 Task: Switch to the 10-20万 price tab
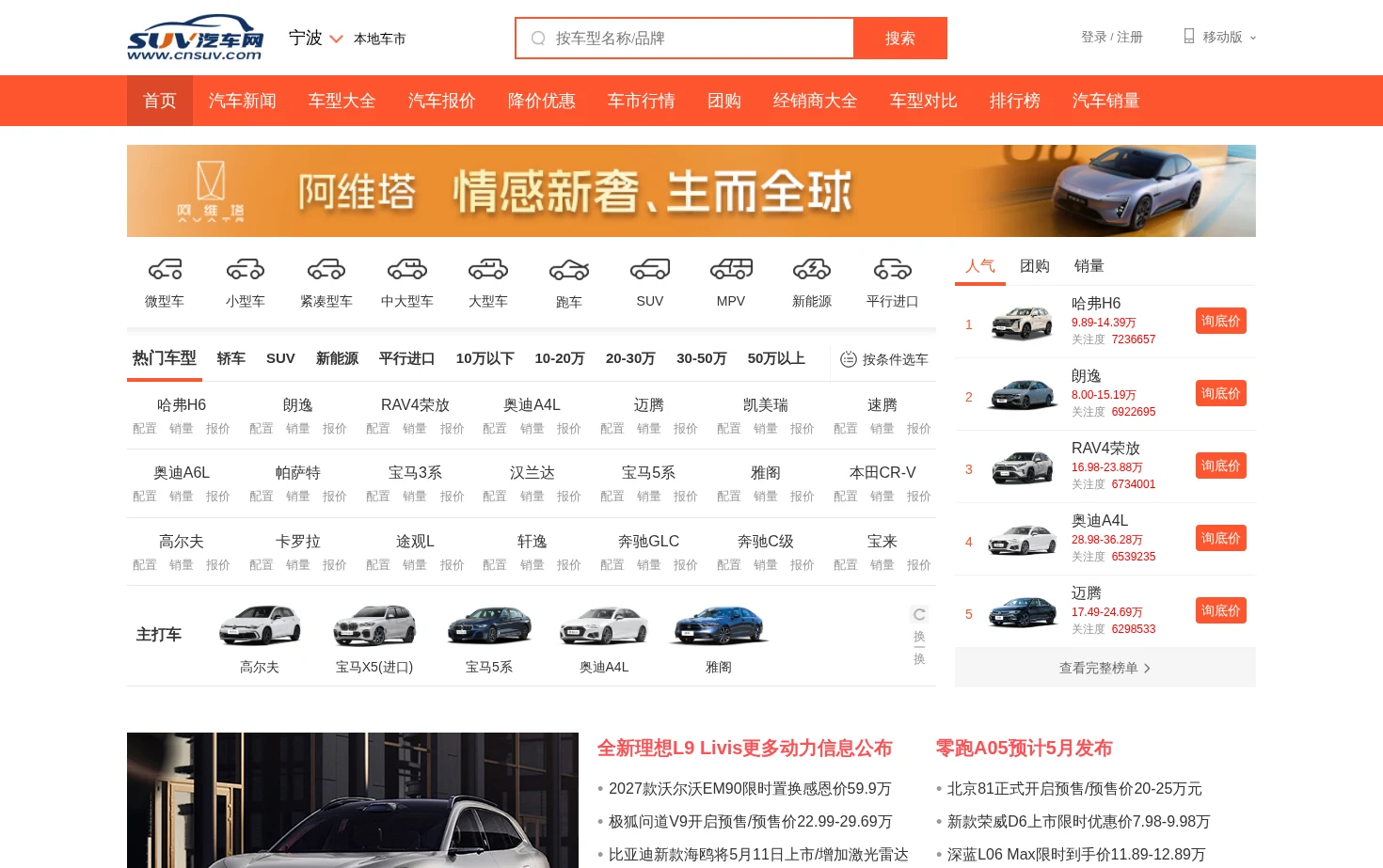560,358
